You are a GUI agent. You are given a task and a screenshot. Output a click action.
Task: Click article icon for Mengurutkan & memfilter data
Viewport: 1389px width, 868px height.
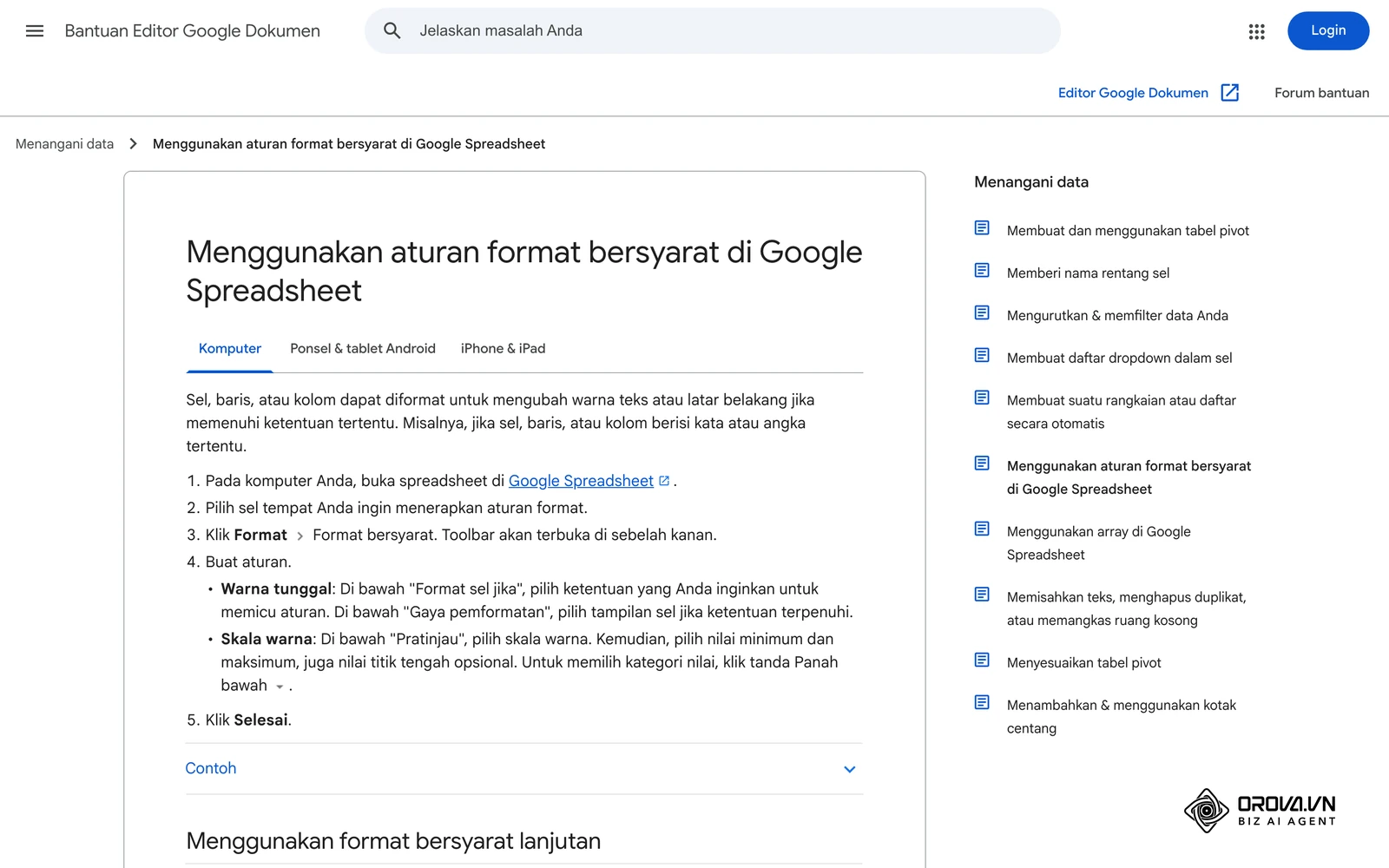coord(982,312)
